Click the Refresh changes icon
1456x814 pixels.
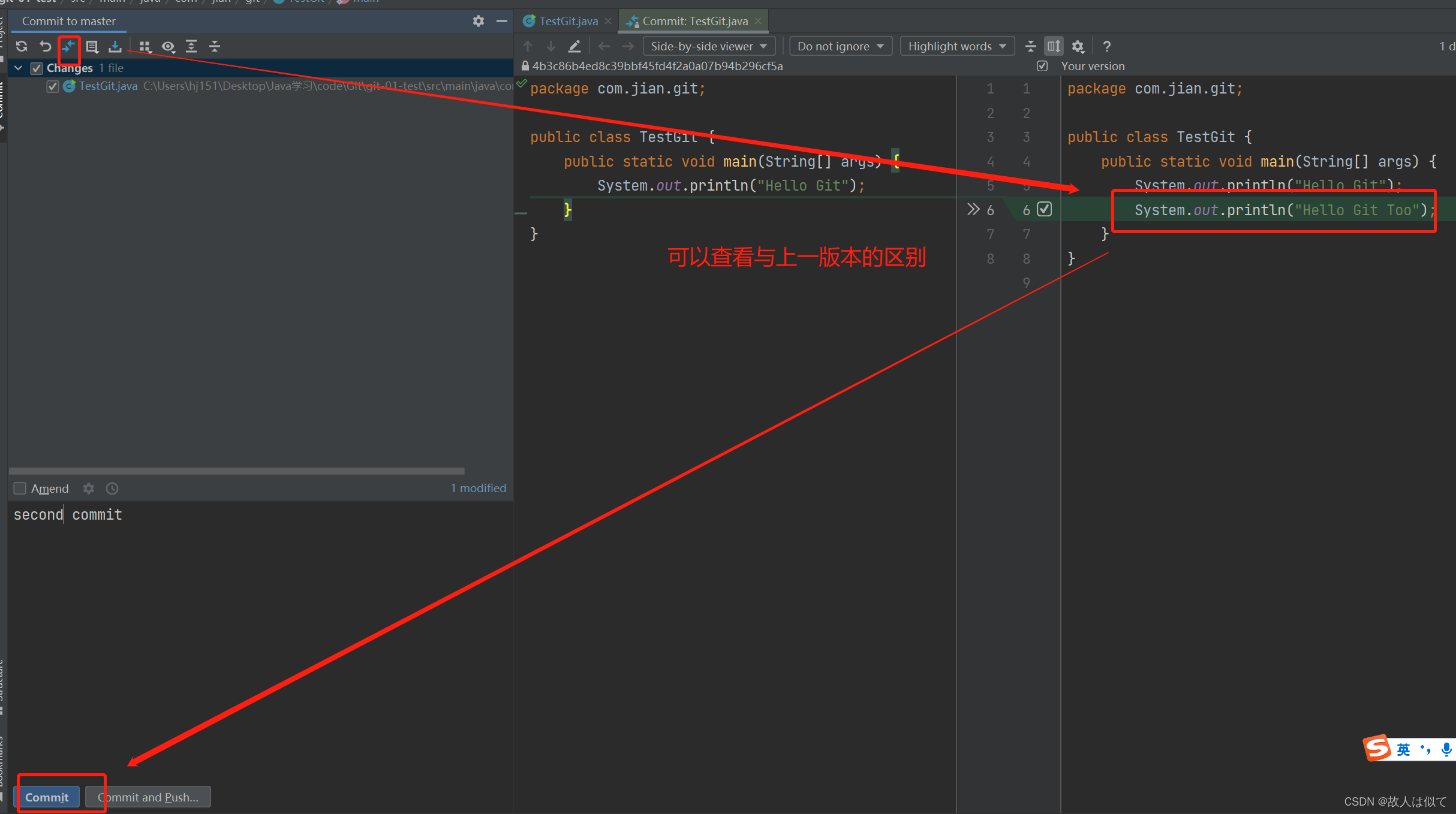click(x=22, y=46)
